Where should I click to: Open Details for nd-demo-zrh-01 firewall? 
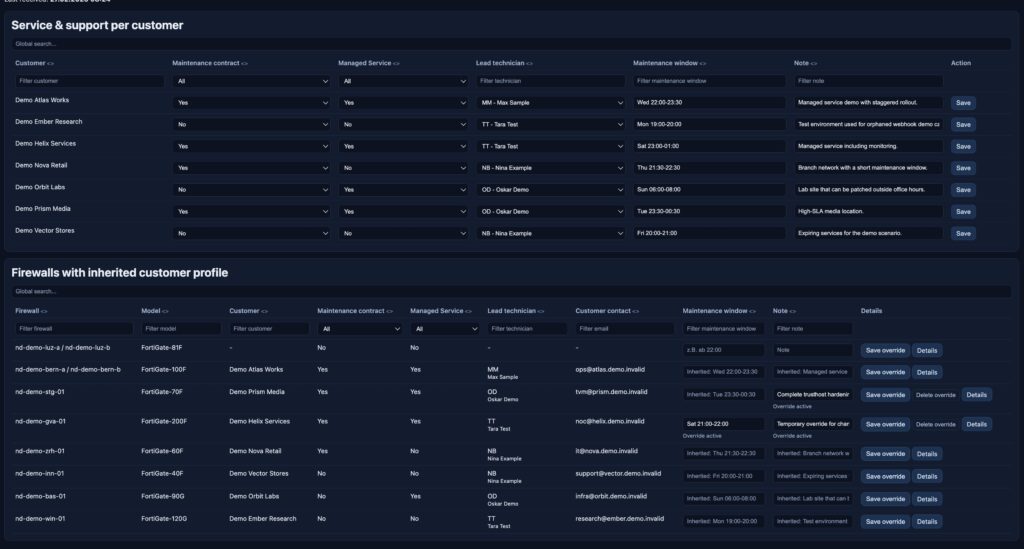pyautogui.click(x=926, y=453)
